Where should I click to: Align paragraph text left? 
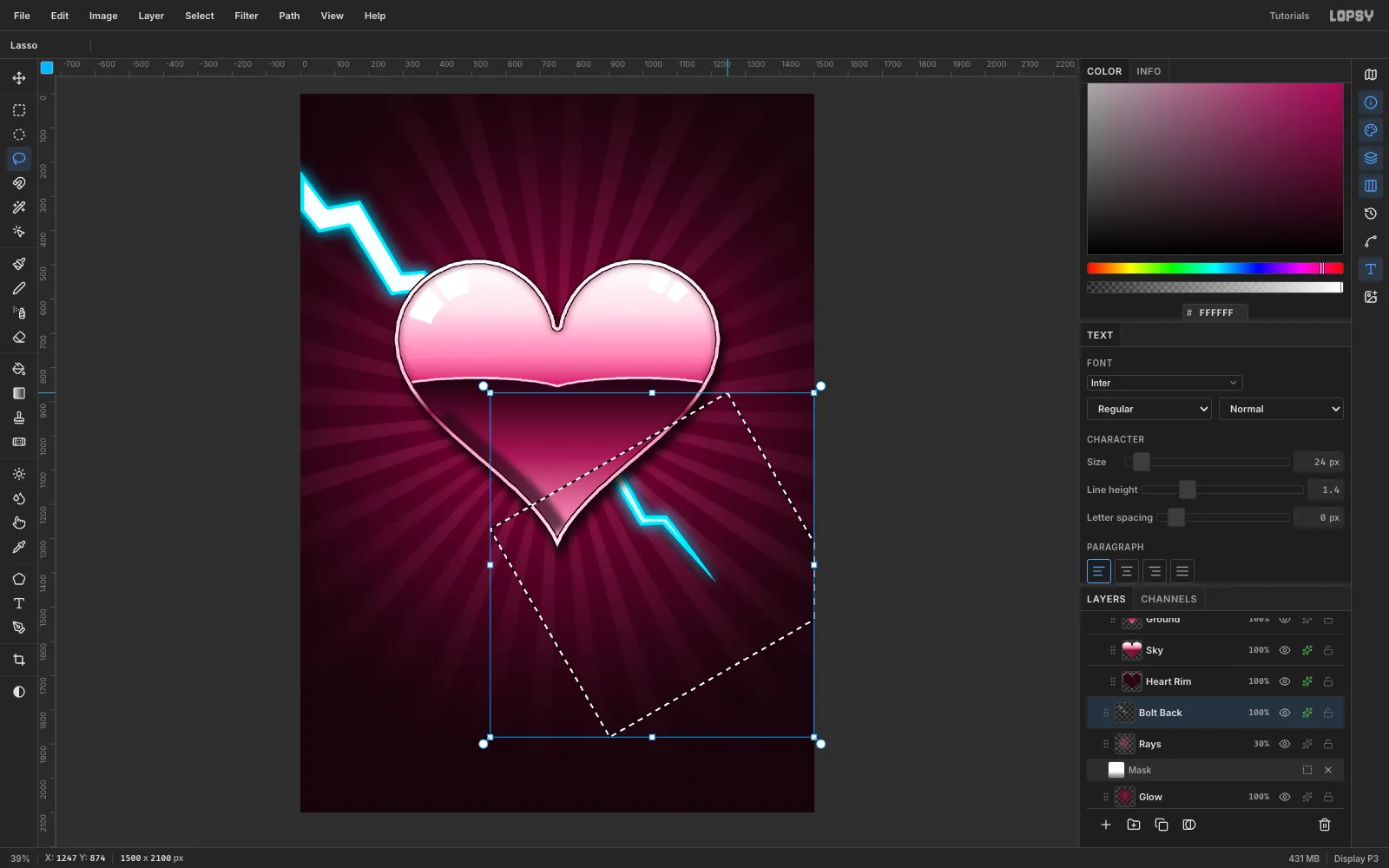click(x=1098, y=571)
